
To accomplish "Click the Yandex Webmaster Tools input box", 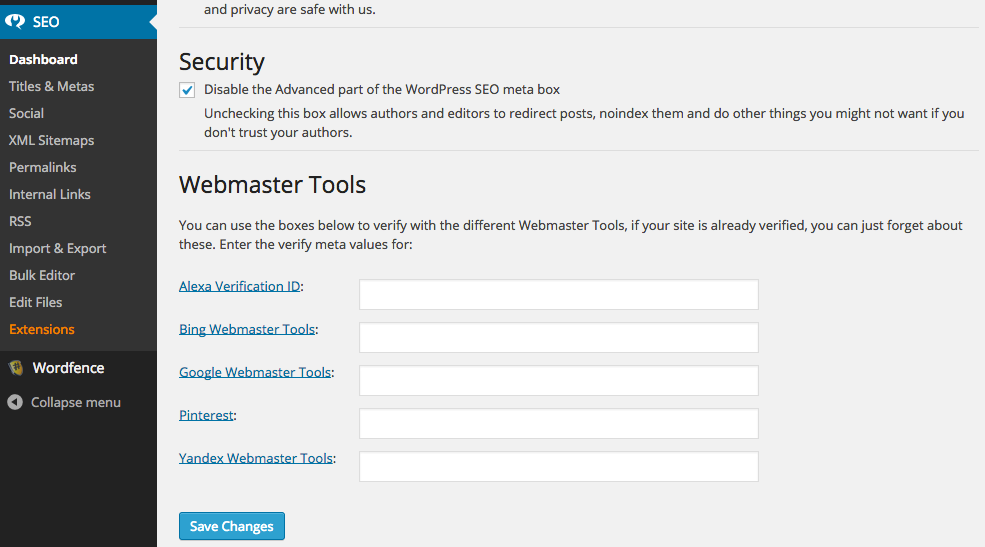I will click(x=558, y=467).
